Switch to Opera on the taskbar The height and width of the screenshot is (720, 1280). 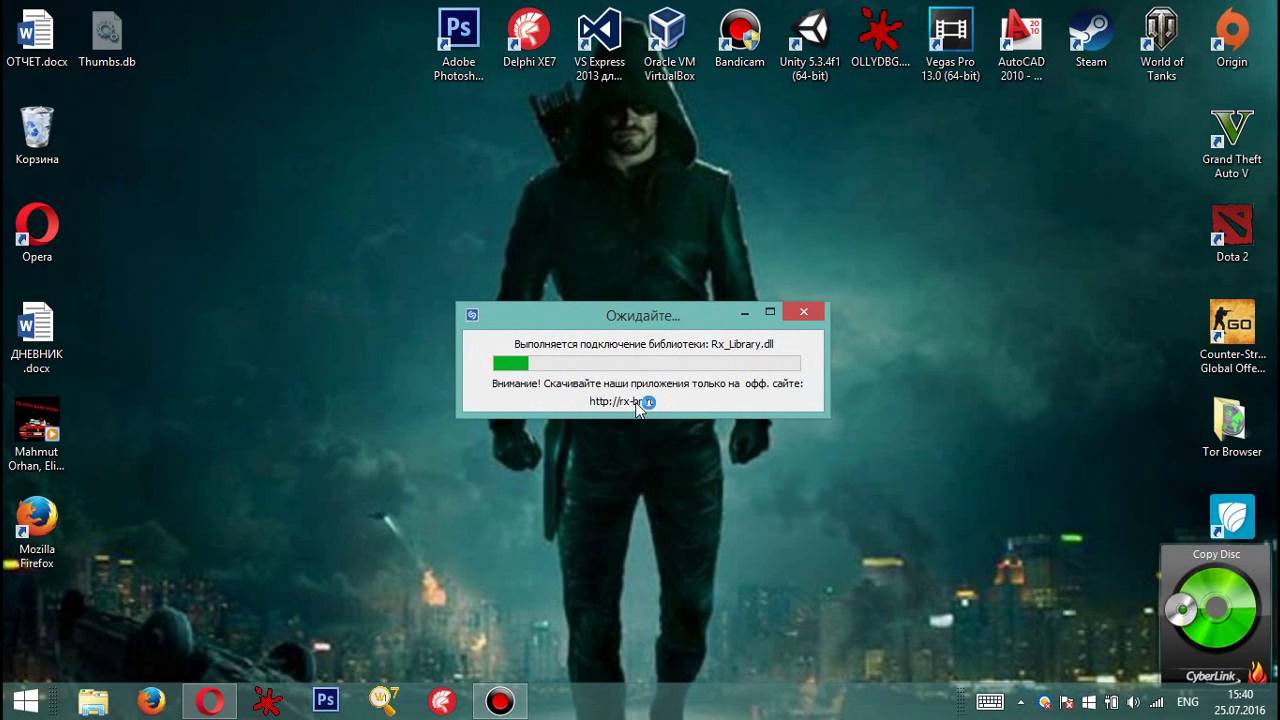[x=210, y=701]
